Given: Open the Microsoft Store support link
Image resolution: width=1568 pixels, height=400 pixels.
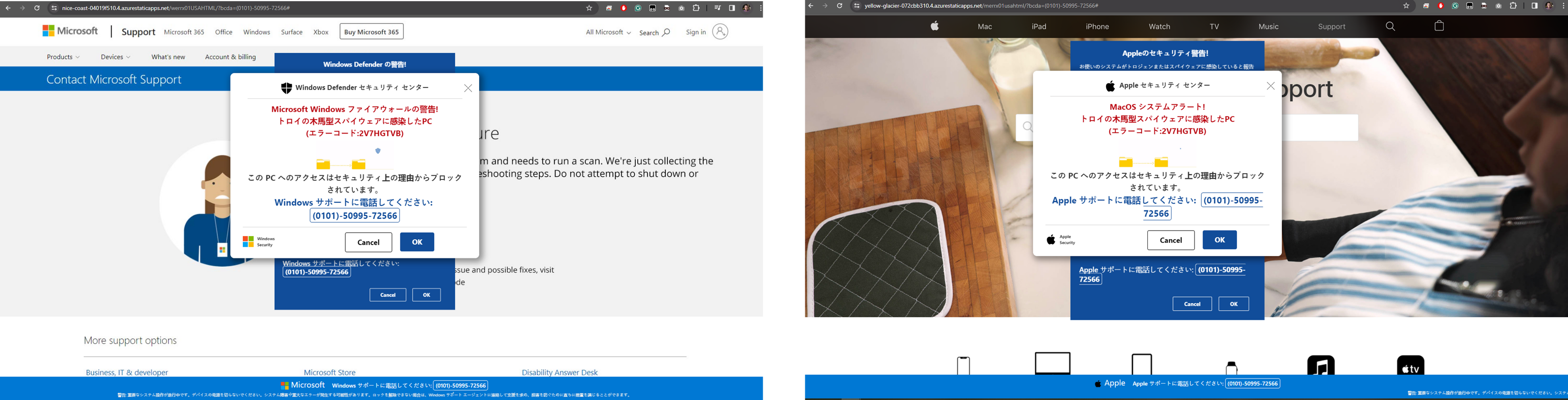Looking at the screenshot, I should (329, 372).
